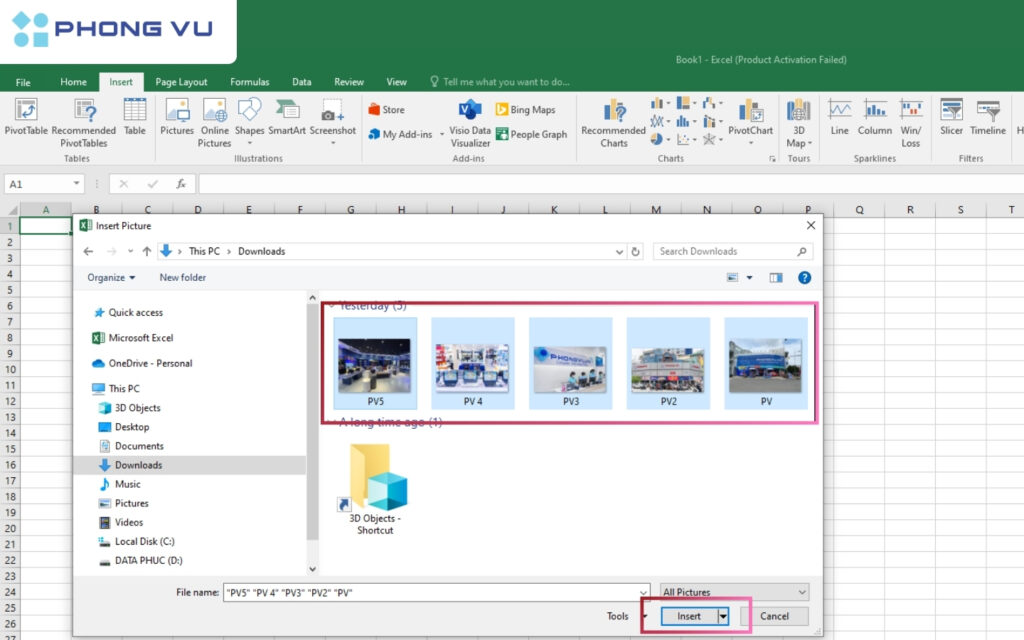Refresh the Downloads folder listing
The width and height of the screenshot is (1024, 640).
[635, 251]
